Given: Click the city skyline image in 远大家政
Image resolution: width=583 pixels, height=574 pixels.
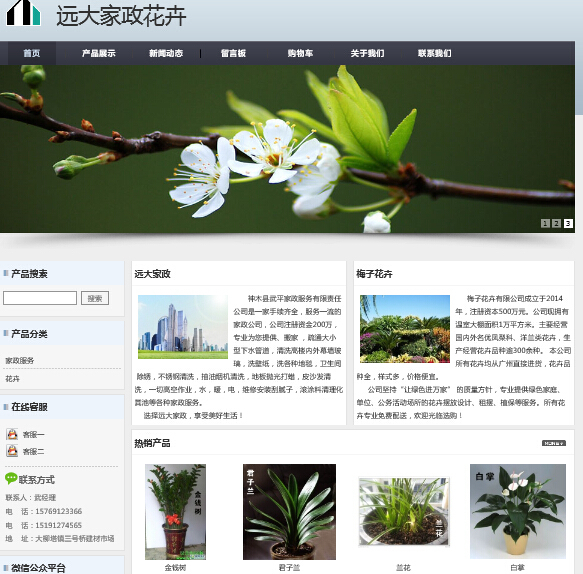Looking at the screenshot, I should (x=183, y=327).
